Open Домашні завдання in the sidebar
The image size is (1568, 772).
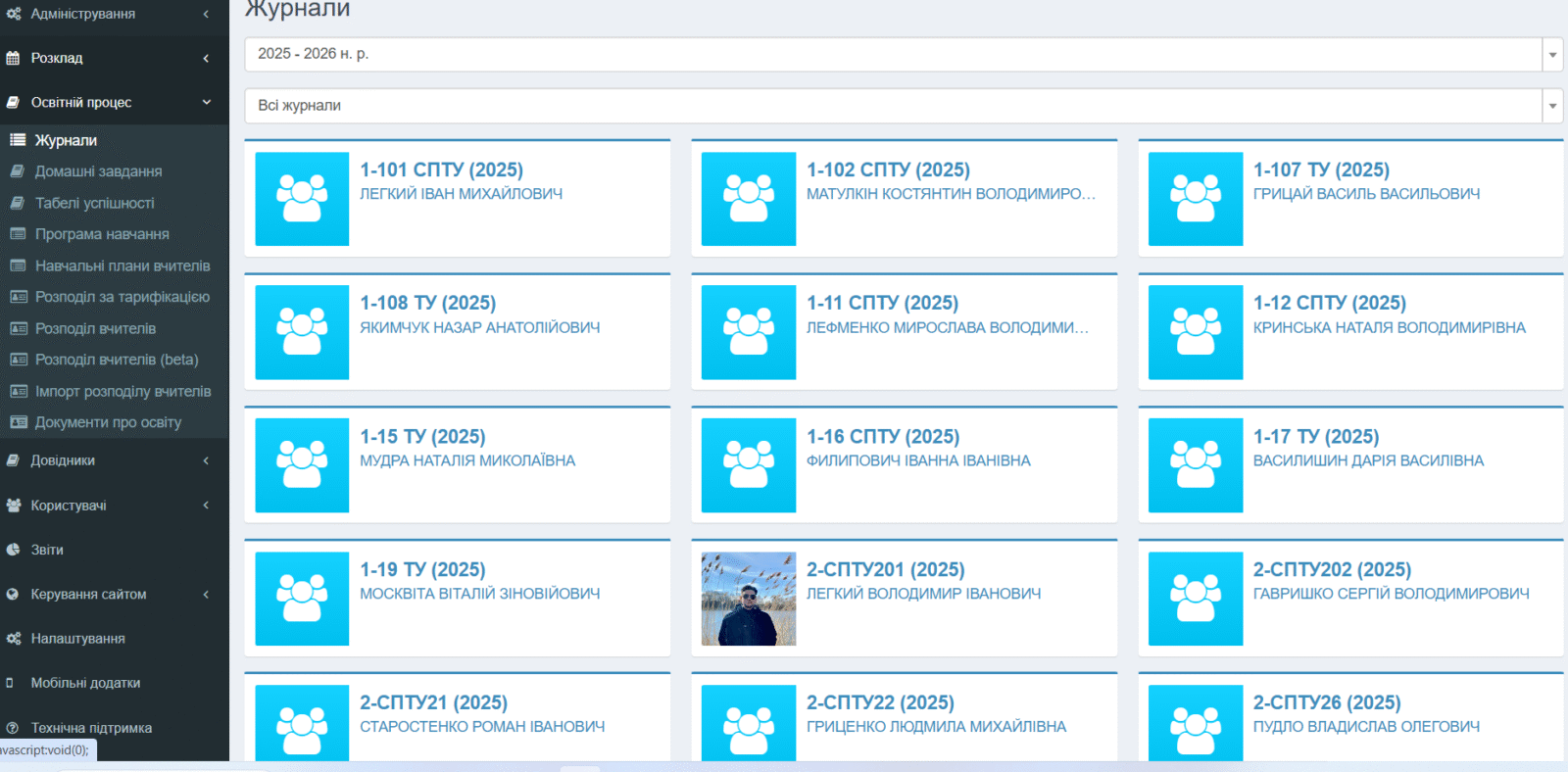98,171
